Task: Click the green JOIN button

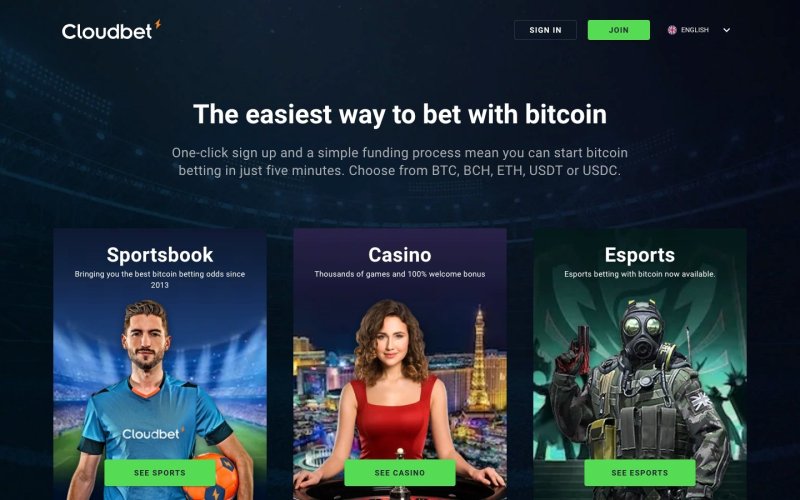Action: click(618, 30)
